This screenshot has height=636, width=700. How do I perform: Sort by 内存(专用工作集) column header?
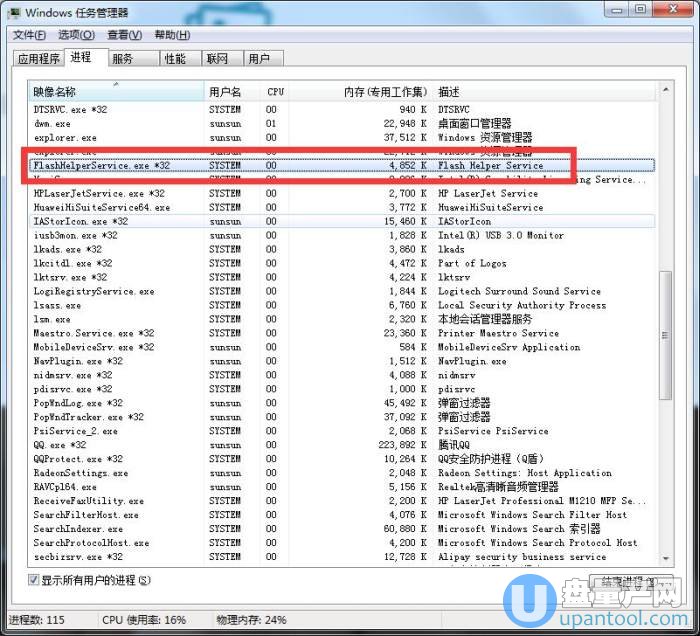point(384,92)
